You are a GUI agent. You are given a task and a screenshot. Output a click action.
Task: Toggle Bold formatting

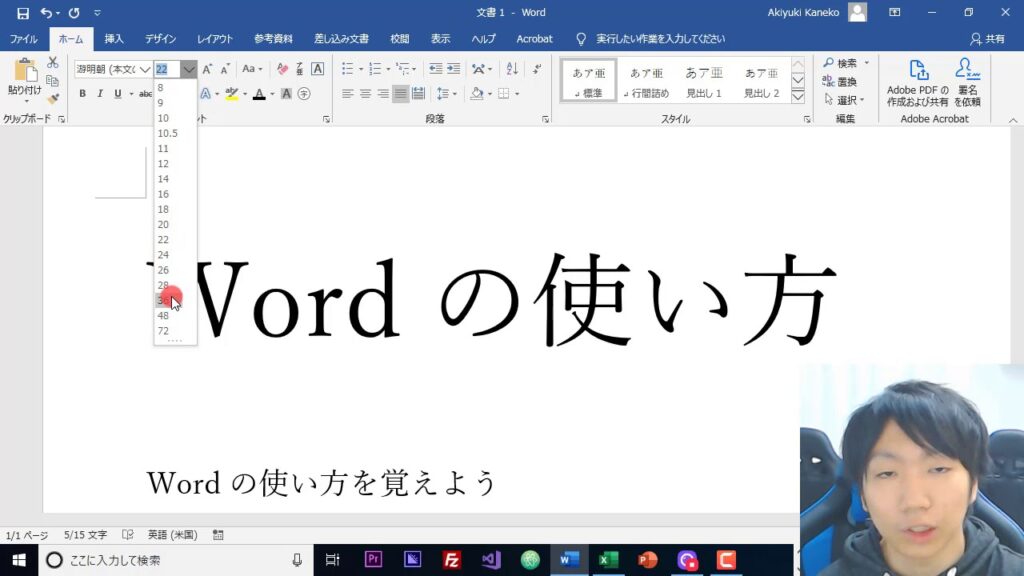coord(82,94)
